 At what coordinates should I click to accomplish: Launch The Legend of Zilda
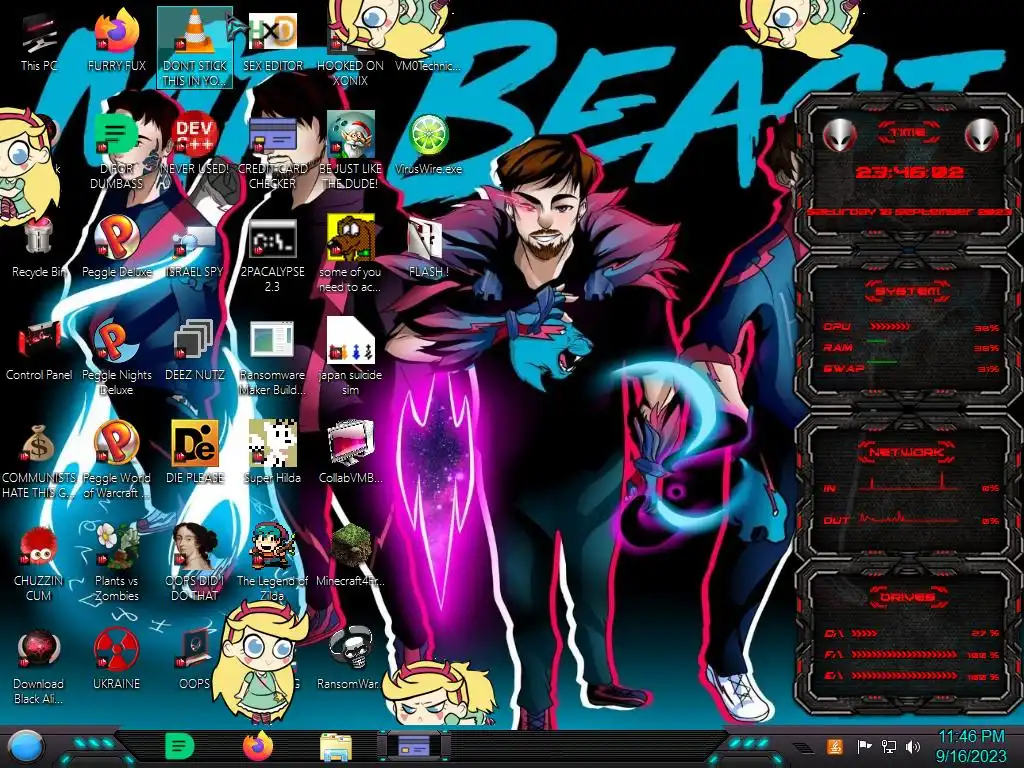(x=273, y=563)
